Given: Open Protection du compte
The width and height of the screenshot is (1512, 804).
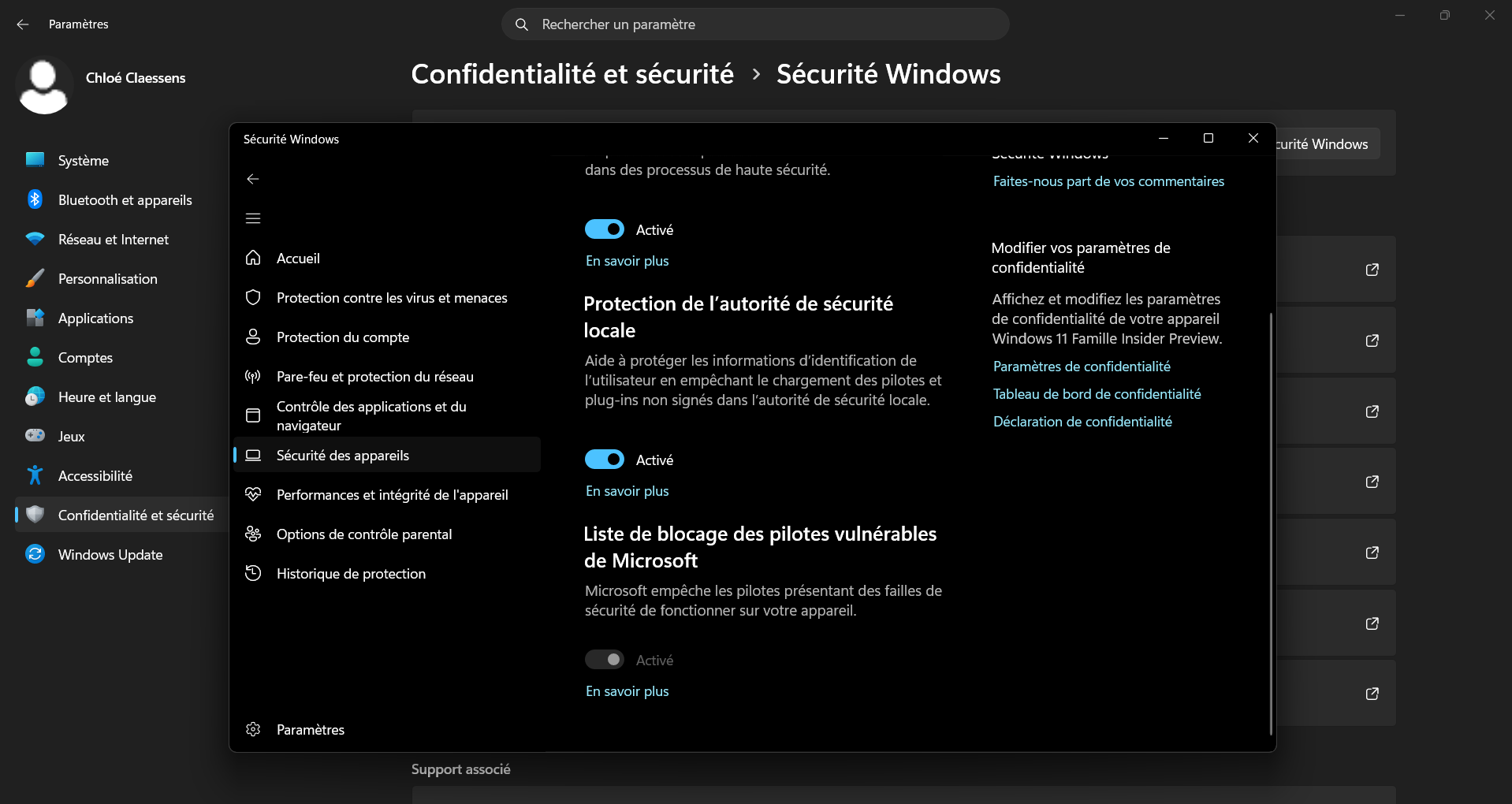Looking at the screenshot, I should click(x=343, y=337).
